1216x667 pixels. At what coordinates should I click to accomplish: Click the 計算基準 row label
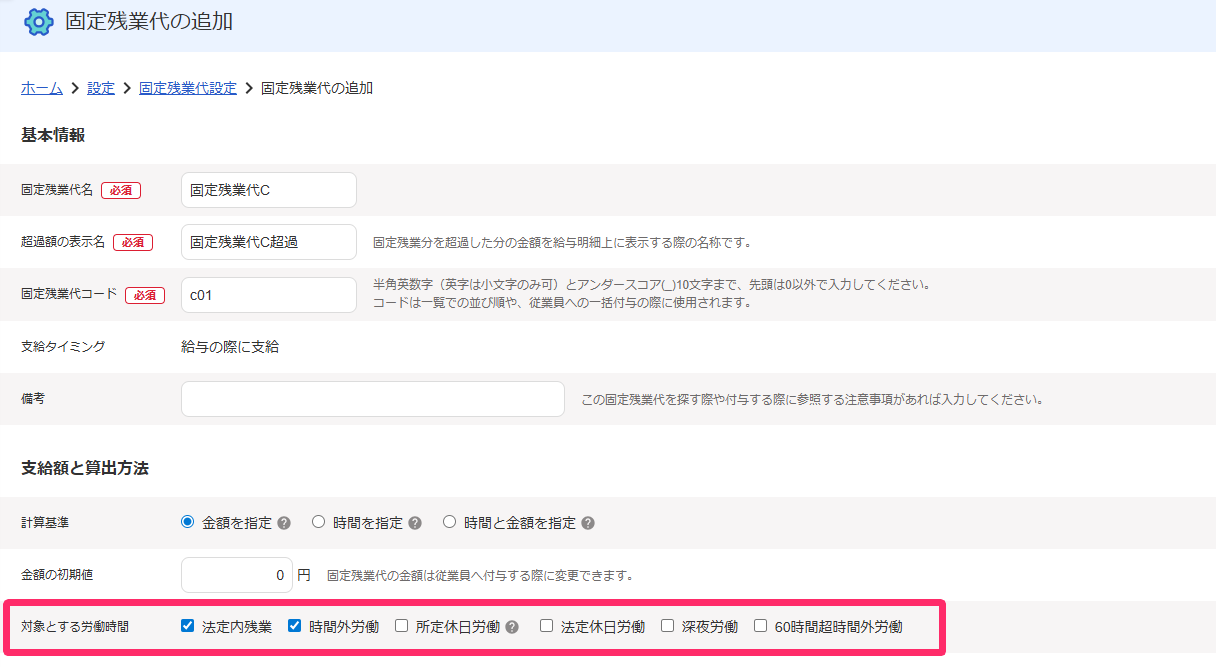45,522
